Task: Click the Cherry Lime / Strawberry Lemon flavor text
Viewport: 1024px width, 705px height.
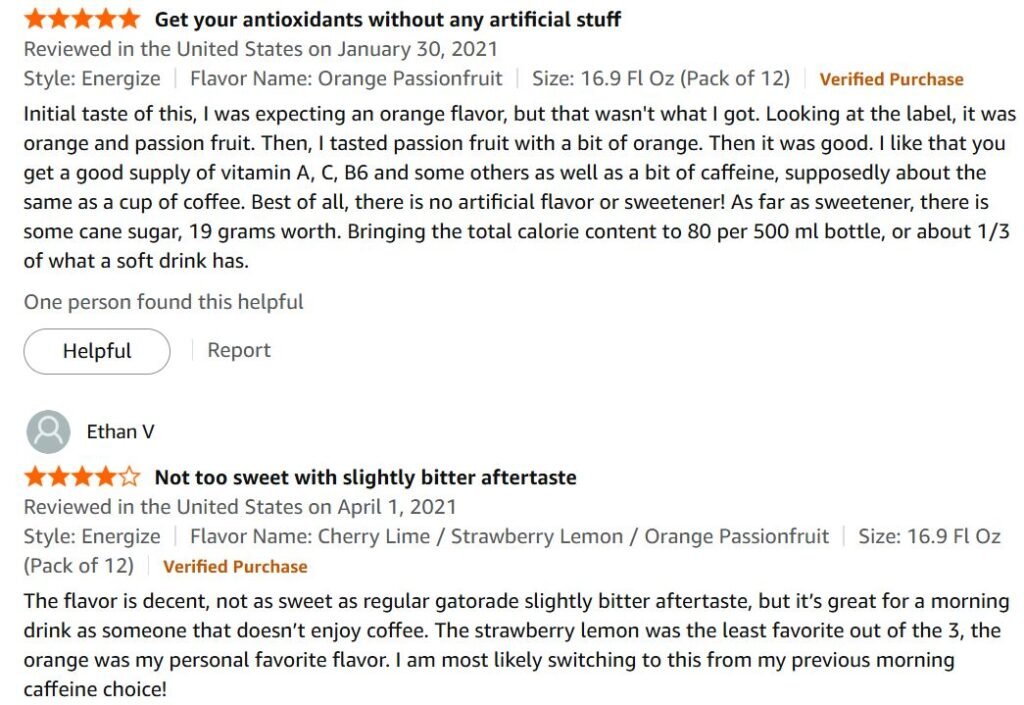Action: tap(470, 536)
